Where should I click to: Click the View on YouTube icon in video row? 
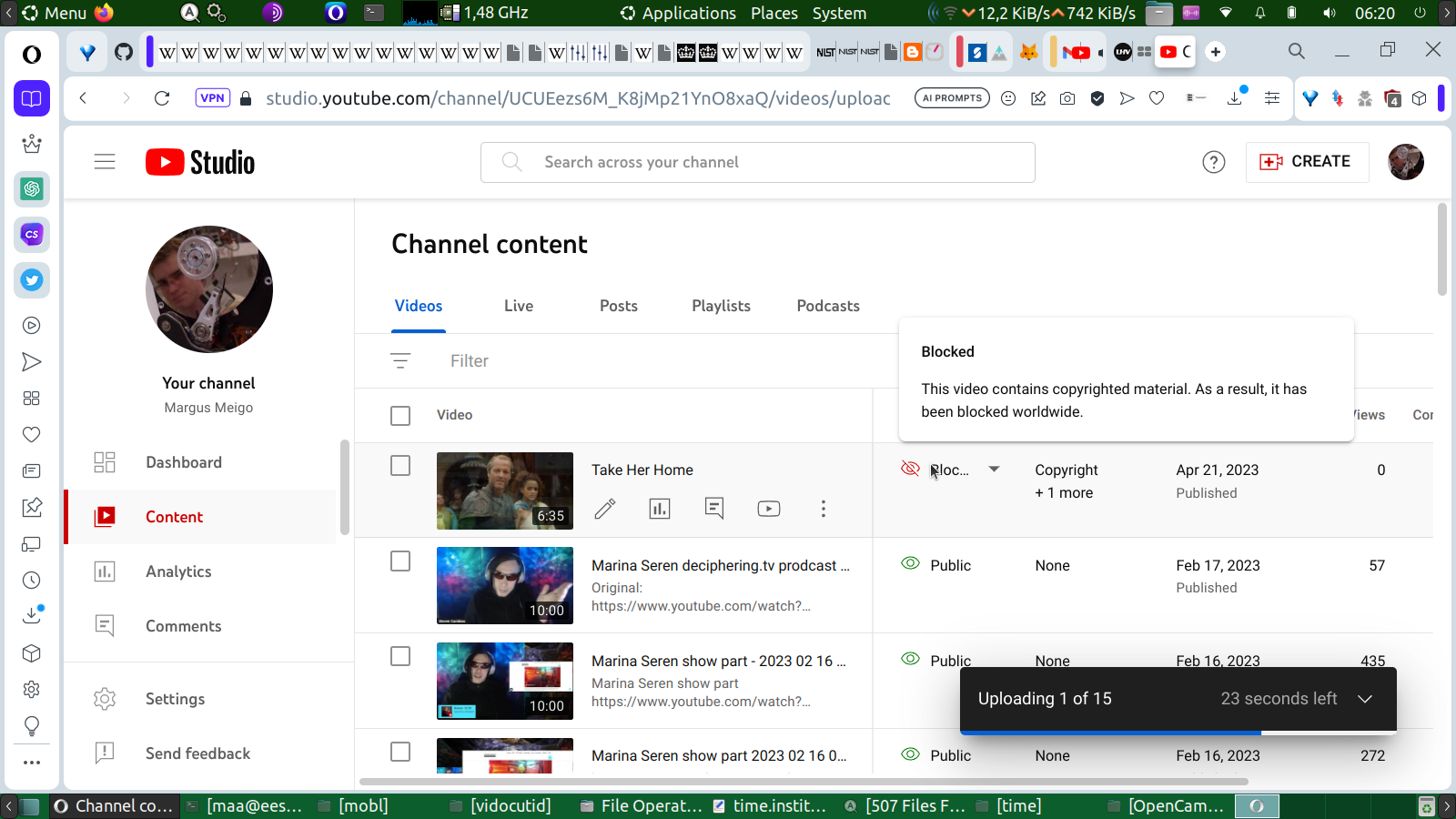(769, 509)
